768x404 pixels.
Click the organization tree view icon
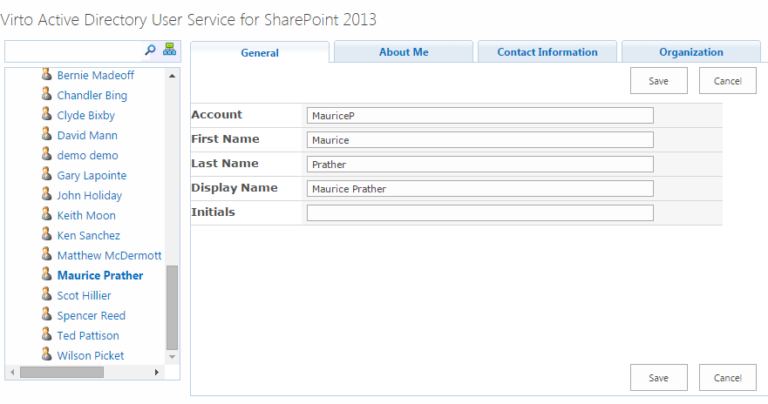(x=169, y=50)
